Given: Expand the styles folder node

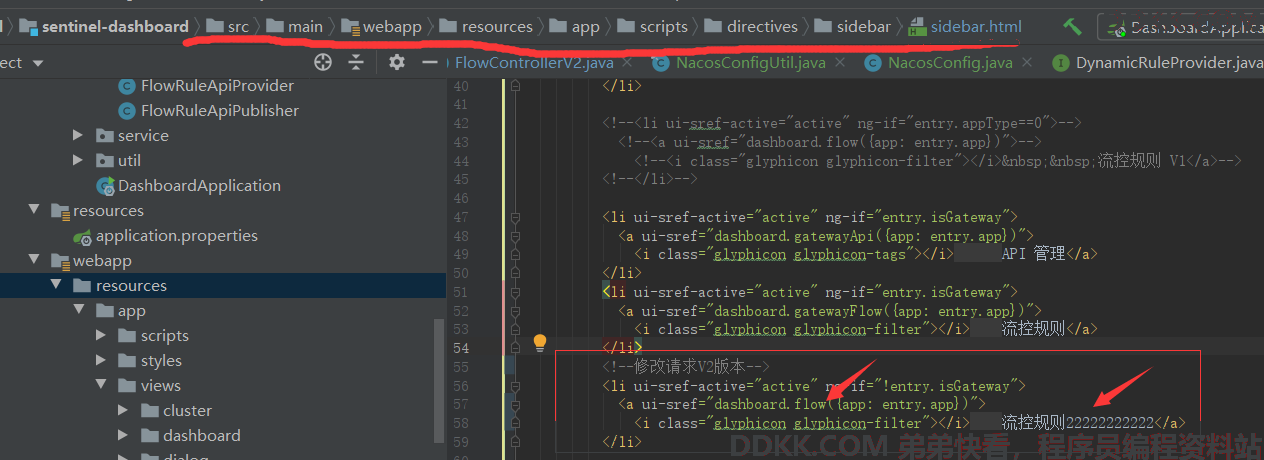Looking at the screenshot, I should click(101, 361).
